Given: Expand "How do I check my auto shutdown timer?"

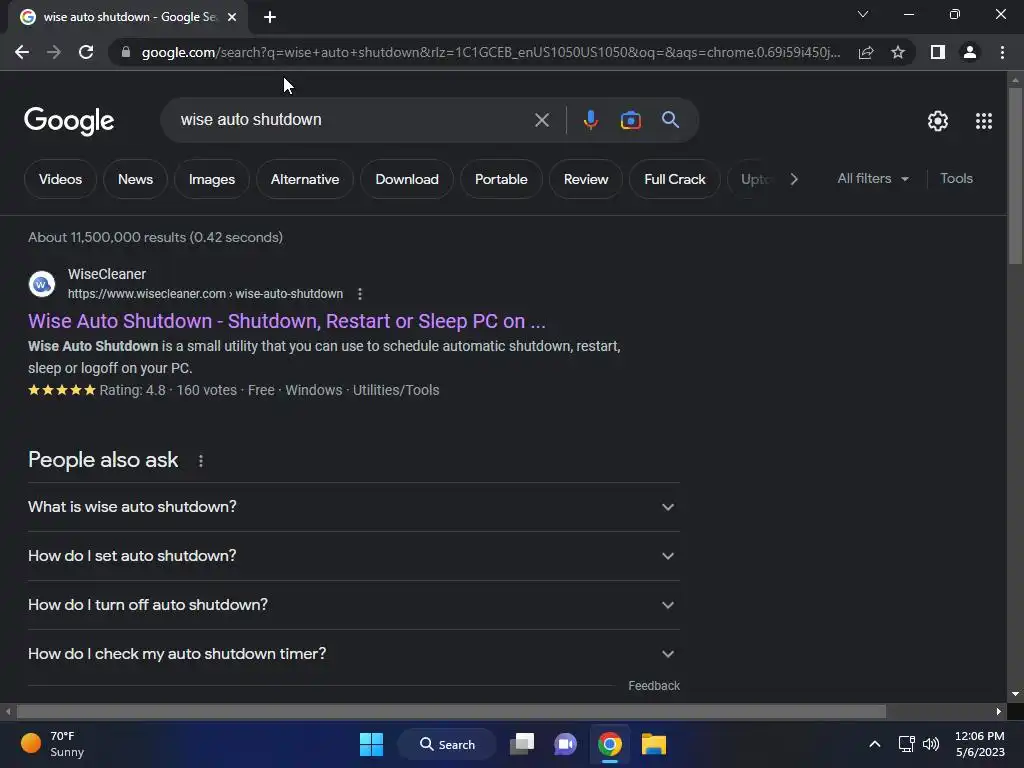Looking at the screenshot, I should (353, 654).
